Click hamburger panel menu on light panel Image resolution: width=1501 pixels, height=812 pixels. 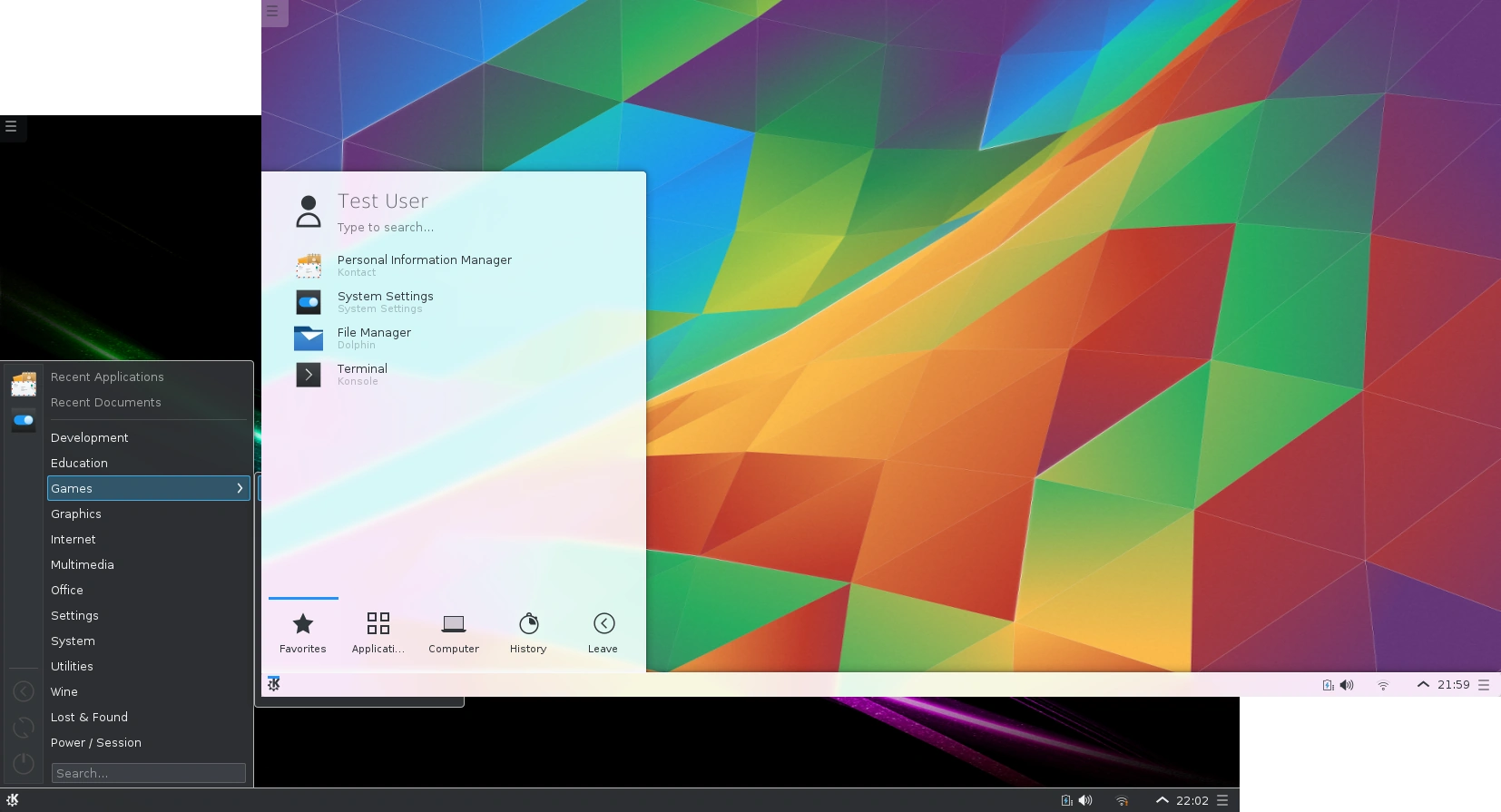(x=1484, y=685)
